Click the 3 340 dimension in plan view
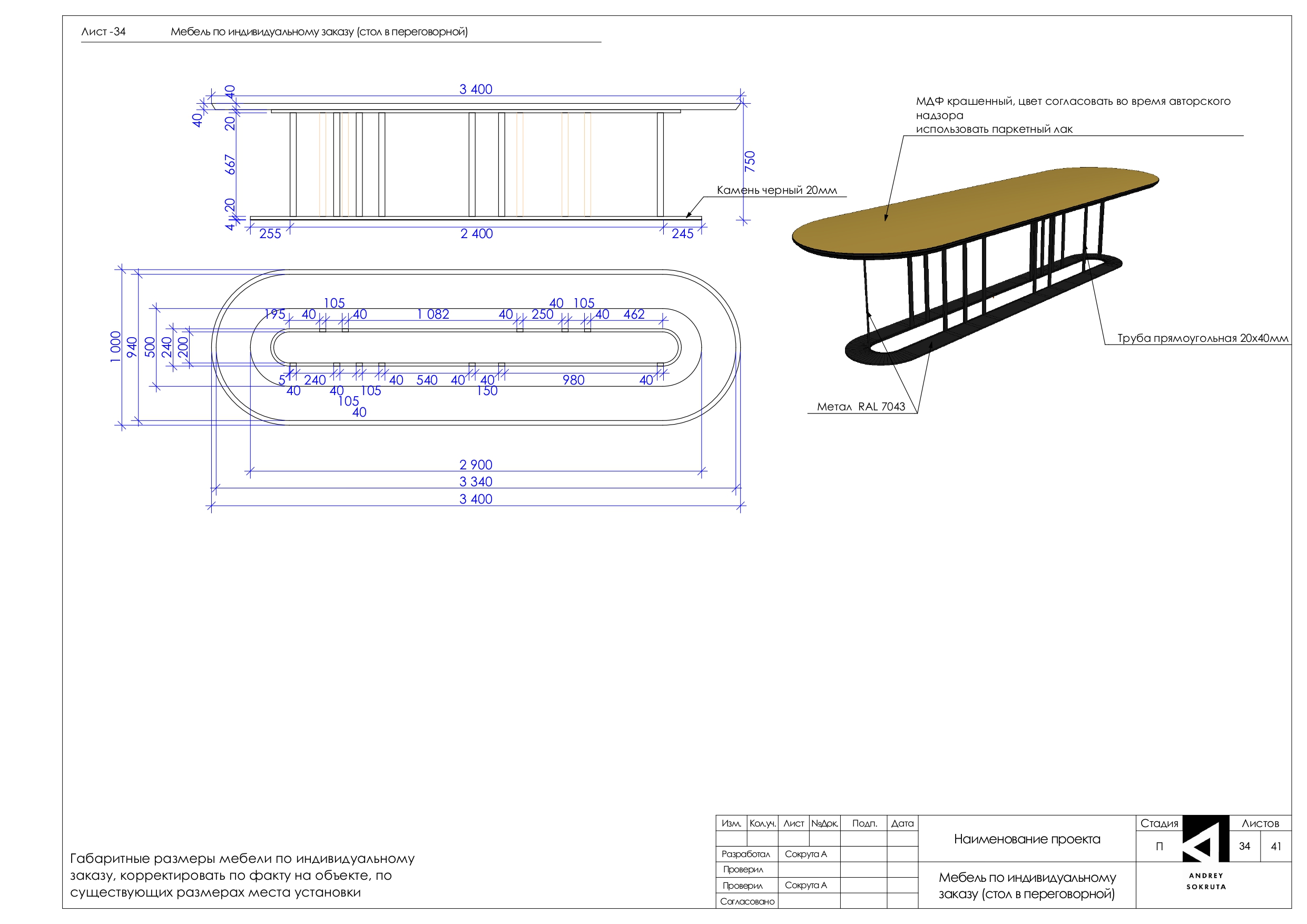Image resolution: width=1307 pixels, height=924 pixels. 475,481
